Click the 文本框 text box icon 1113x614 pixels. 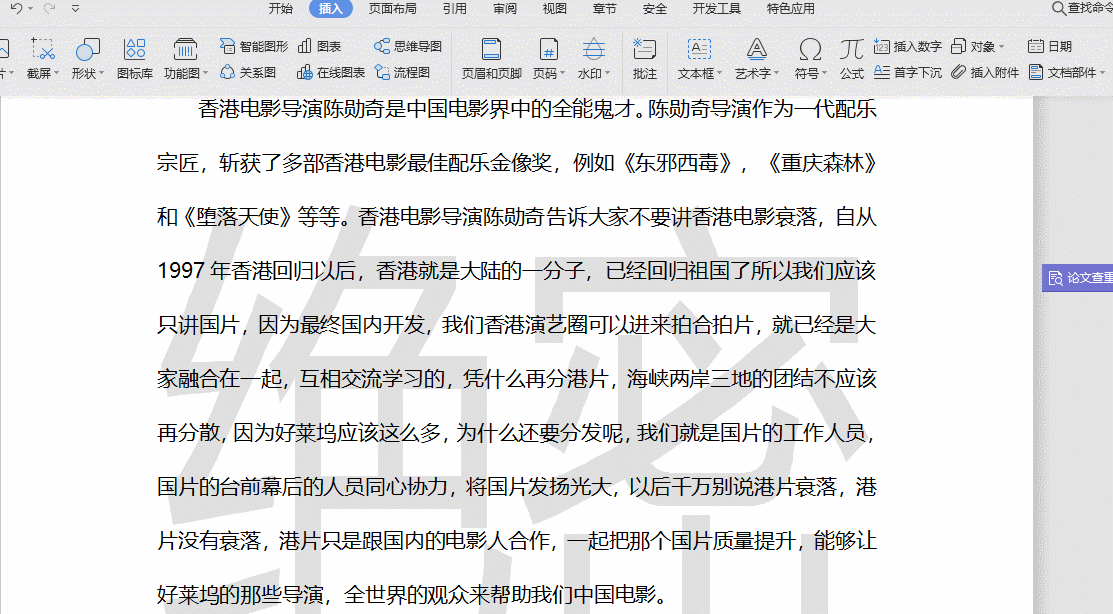[698, 50]
